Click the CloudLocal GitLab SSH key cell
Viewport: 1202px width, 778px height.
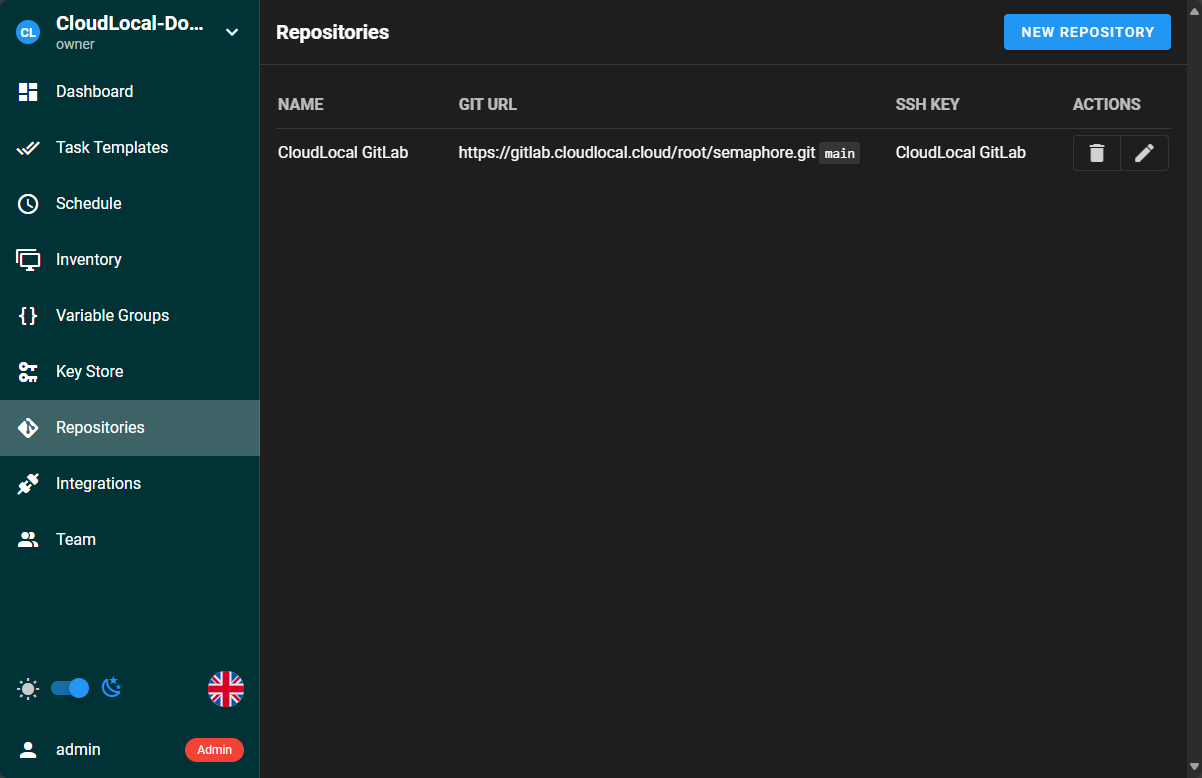coord(961,153)
